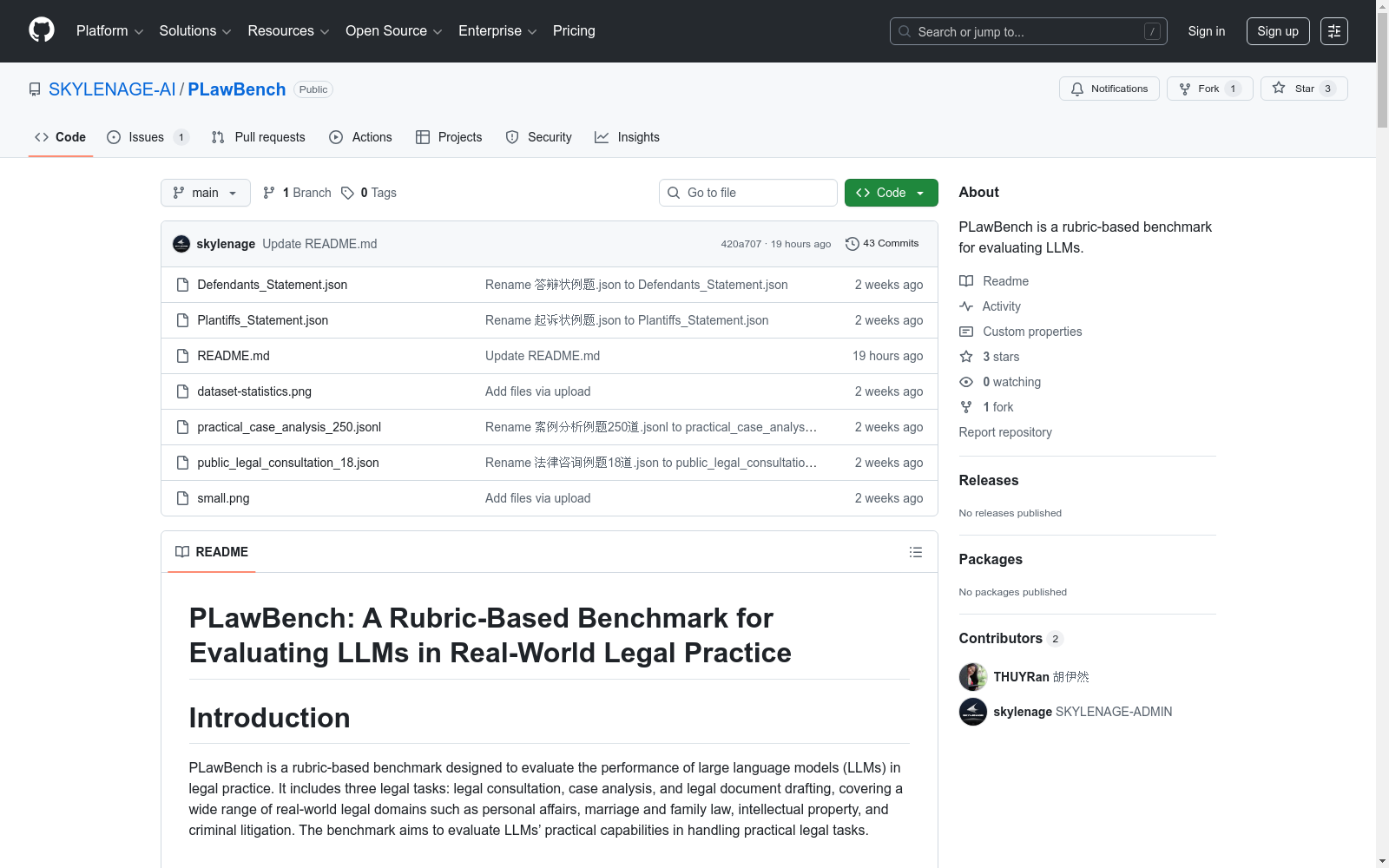The height and width of the screenshot is (868, 1389).
Task: Switch to the Security tab
Action: pos(538,137)
